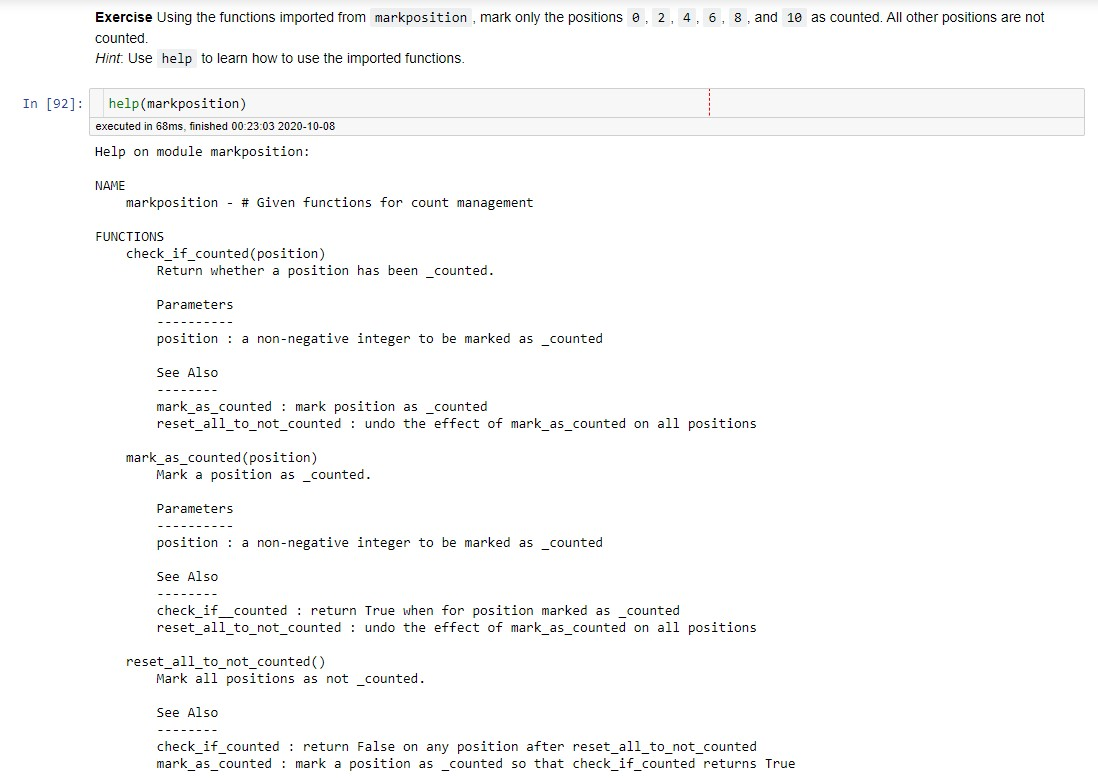The width and height of the screenshot is (1098, 778).
Task: Click the inline code 'markposition' in exercise text
Action: pyautogui.click(x=421, y=18)
